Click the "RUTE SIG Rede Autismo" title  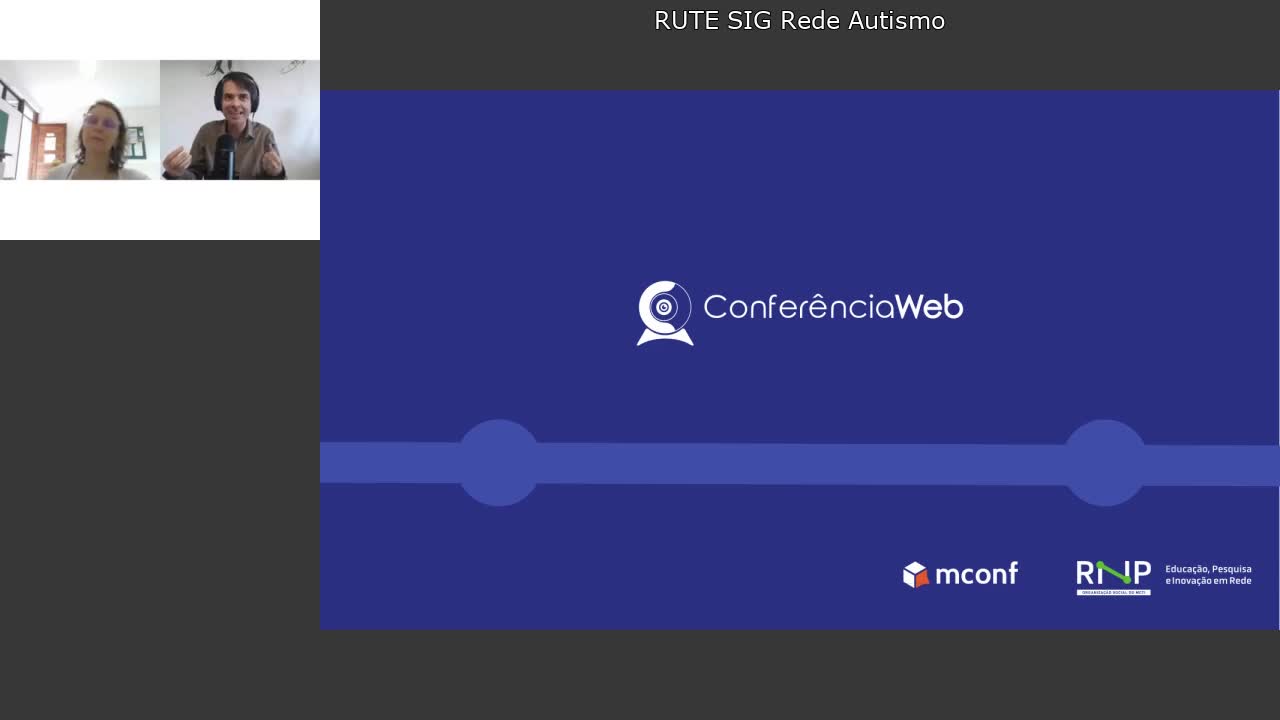(799, 21)
